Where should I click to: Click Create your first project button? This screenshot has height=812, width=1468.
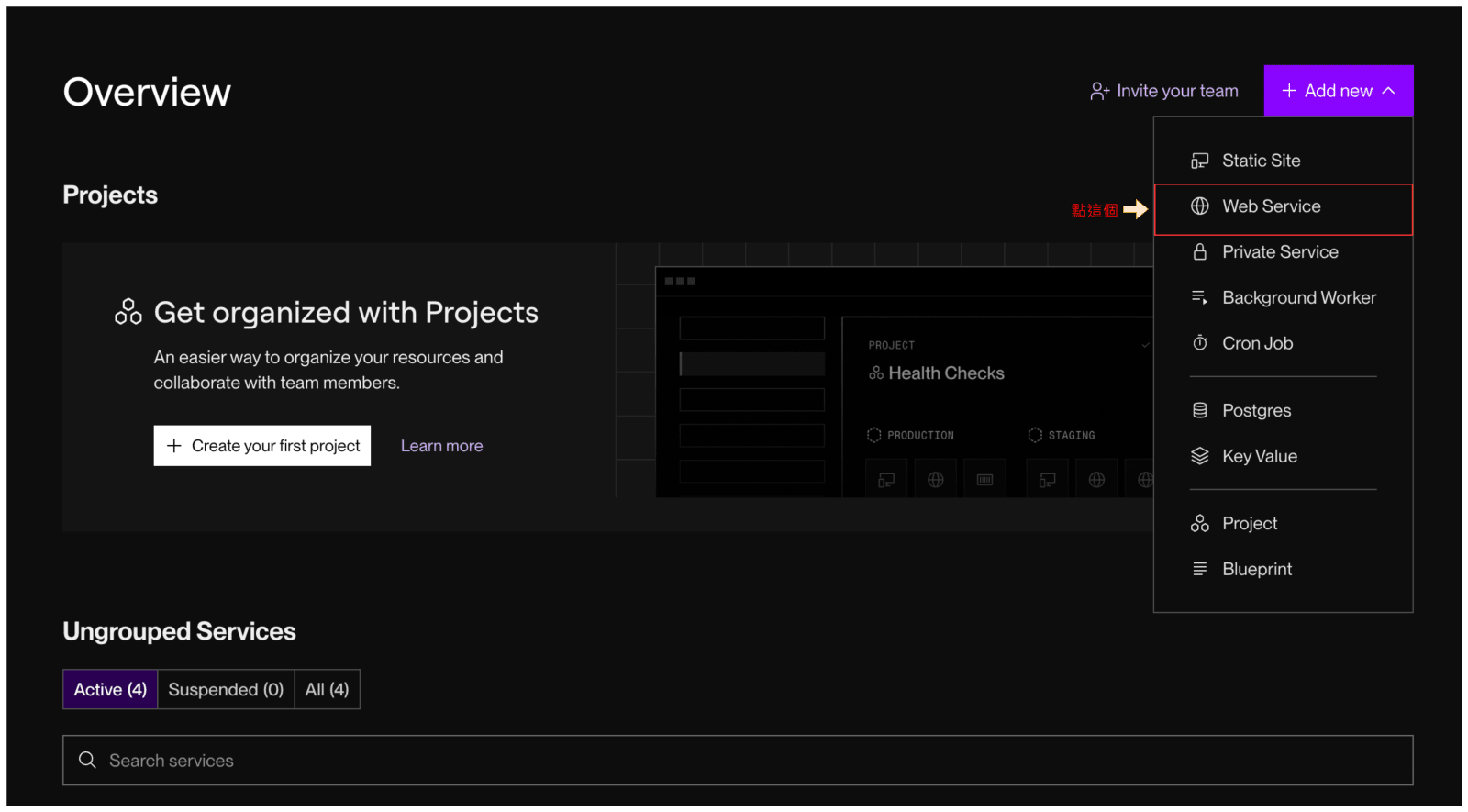click(262, 445)
